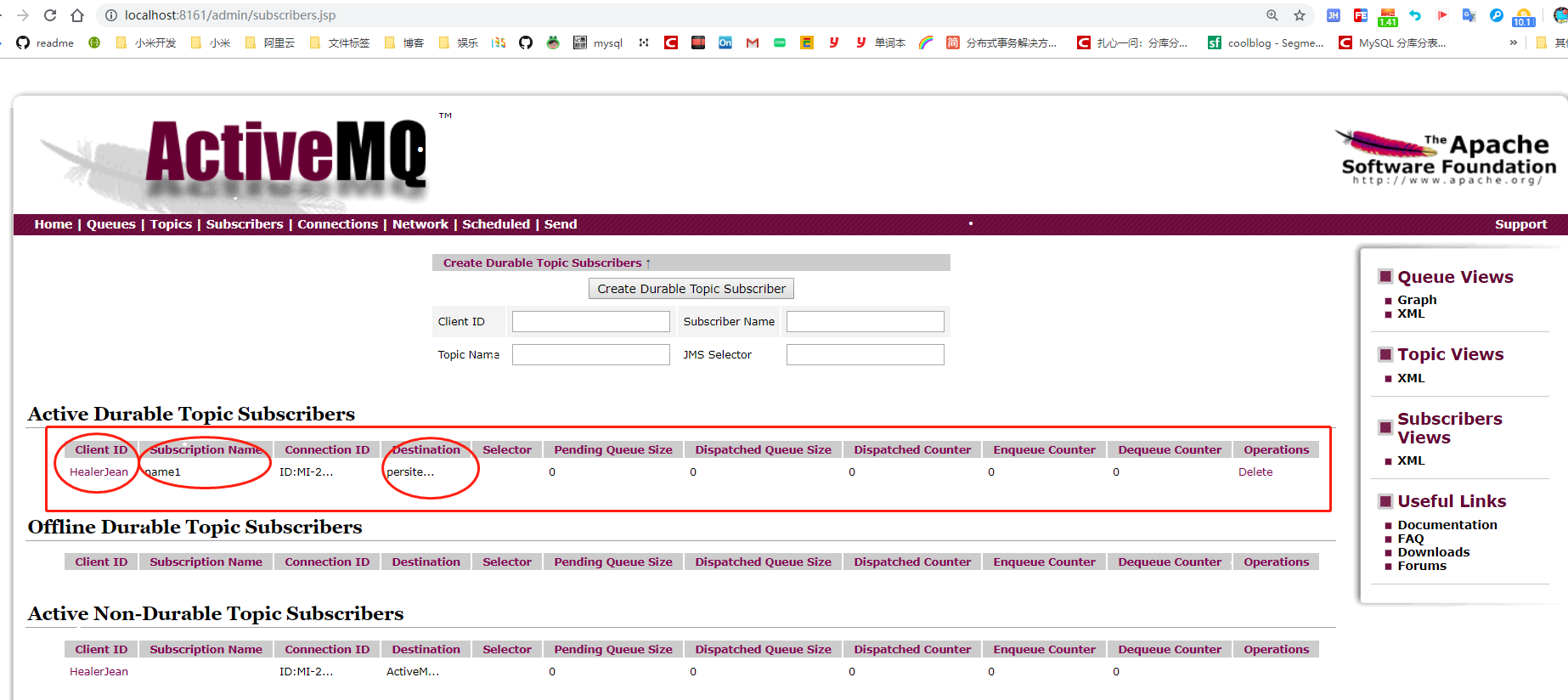Image resolution: width=1568 pixels, height=700 pixels.
Task: Click the red flag extension icon
Action: [x=1442, y=15]
